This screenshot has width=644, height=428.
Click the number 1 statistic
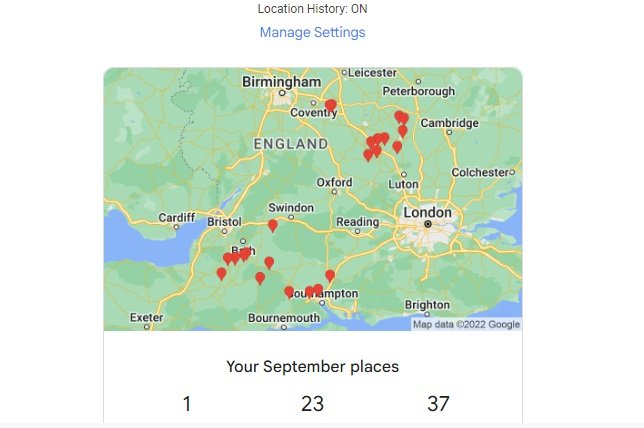pos(187,403)
